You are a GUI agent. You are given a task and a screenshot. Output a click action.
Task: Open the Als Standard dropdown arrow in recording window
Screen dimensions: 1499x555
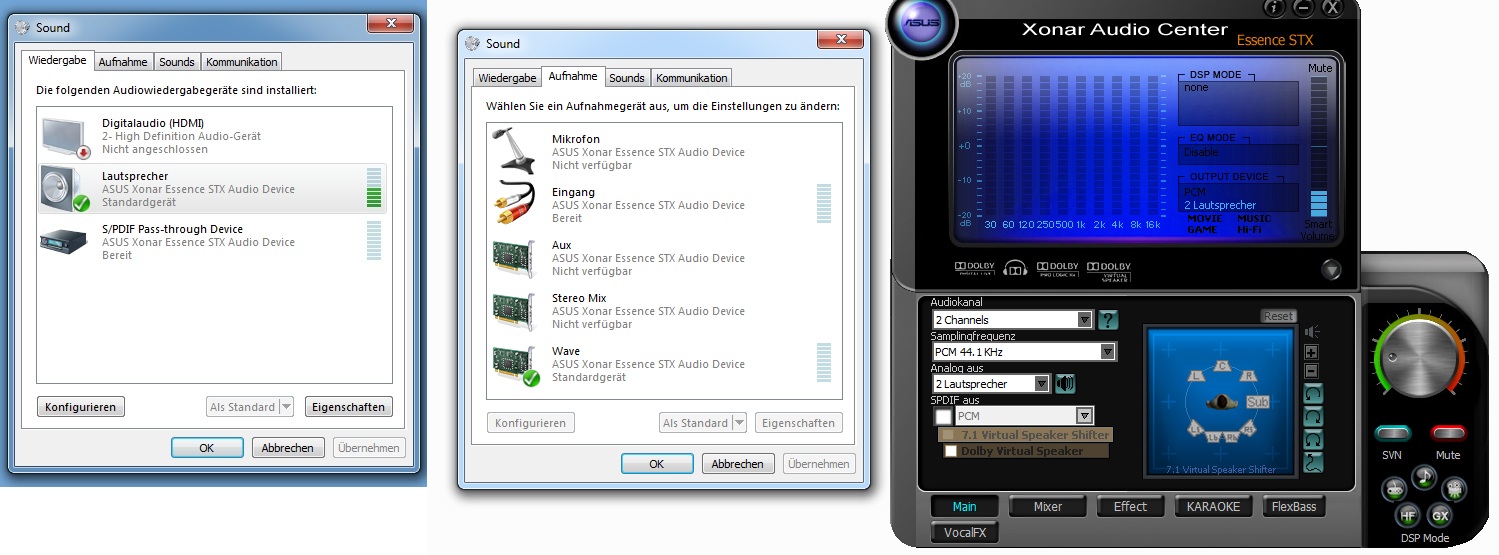click(740, 423)
